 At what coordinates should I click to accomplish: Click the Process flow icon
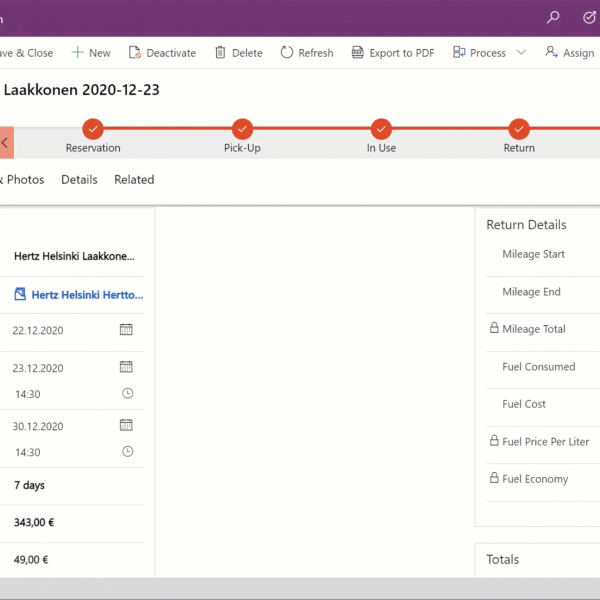click(459, 52)
